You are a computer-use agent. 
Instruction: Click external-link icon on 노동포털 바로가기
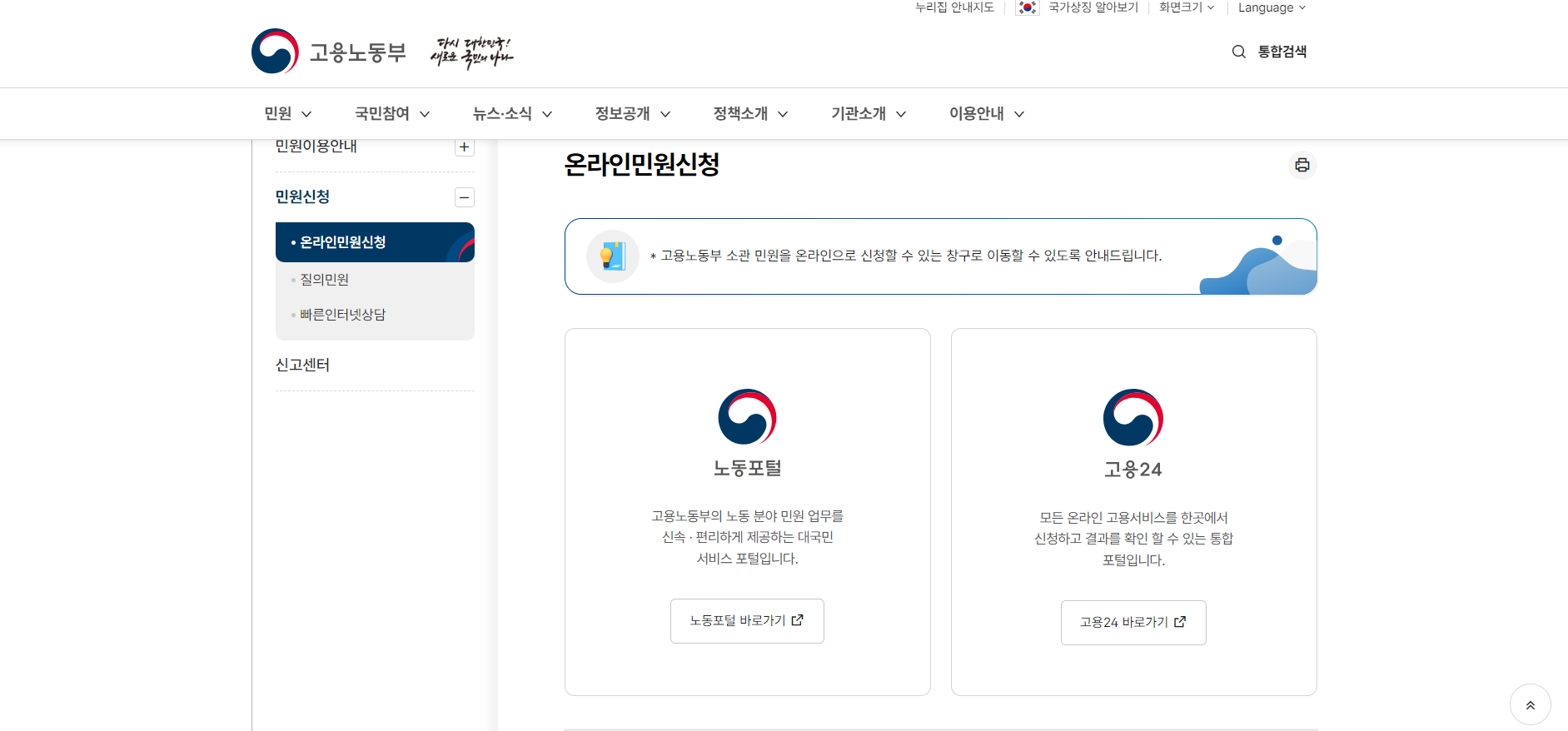click(x=798, y=620)
